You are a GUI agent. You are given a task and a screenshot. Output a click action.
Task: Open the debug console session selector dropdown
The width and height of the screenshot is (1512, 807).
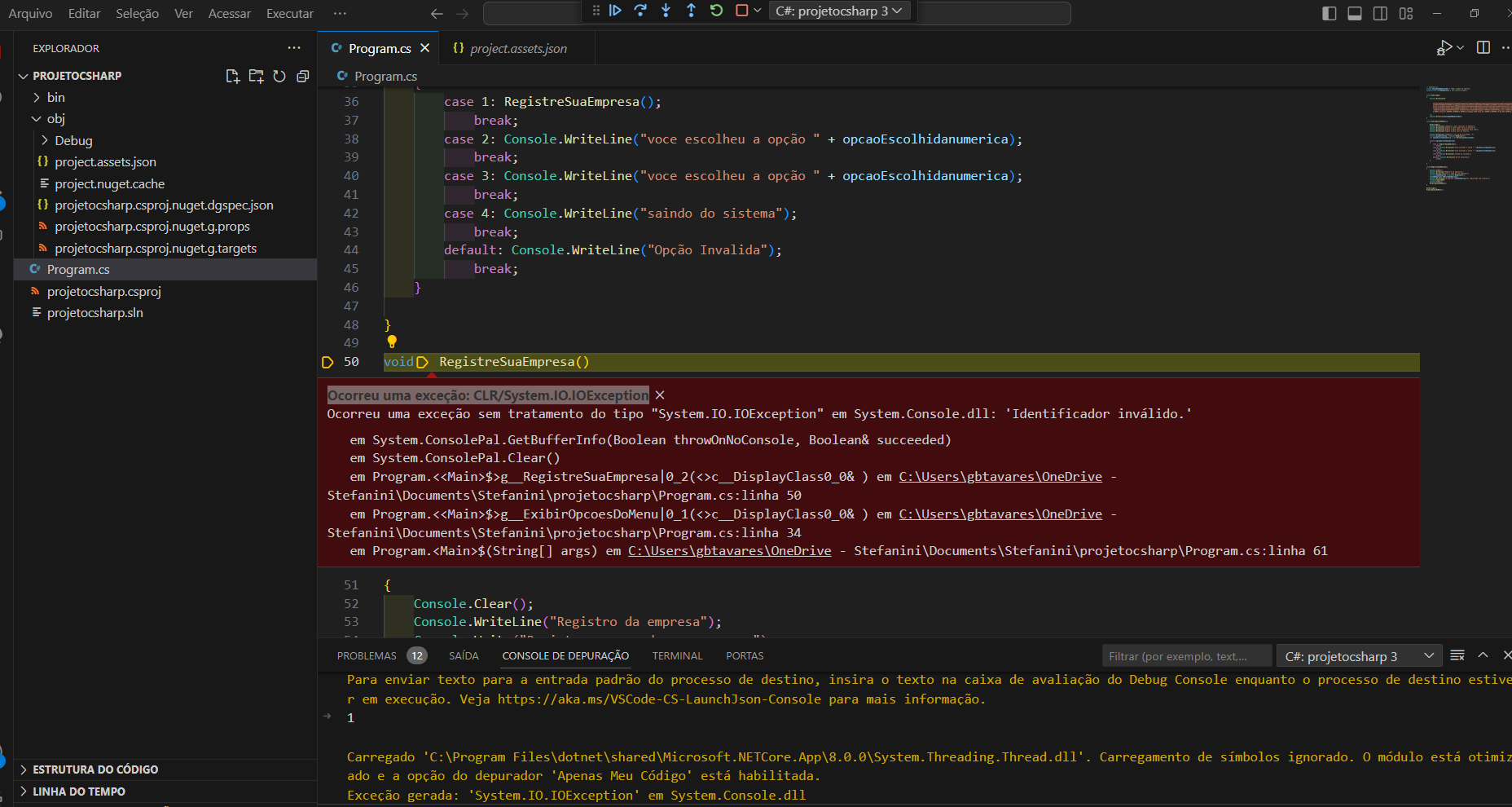(1359, 656)
